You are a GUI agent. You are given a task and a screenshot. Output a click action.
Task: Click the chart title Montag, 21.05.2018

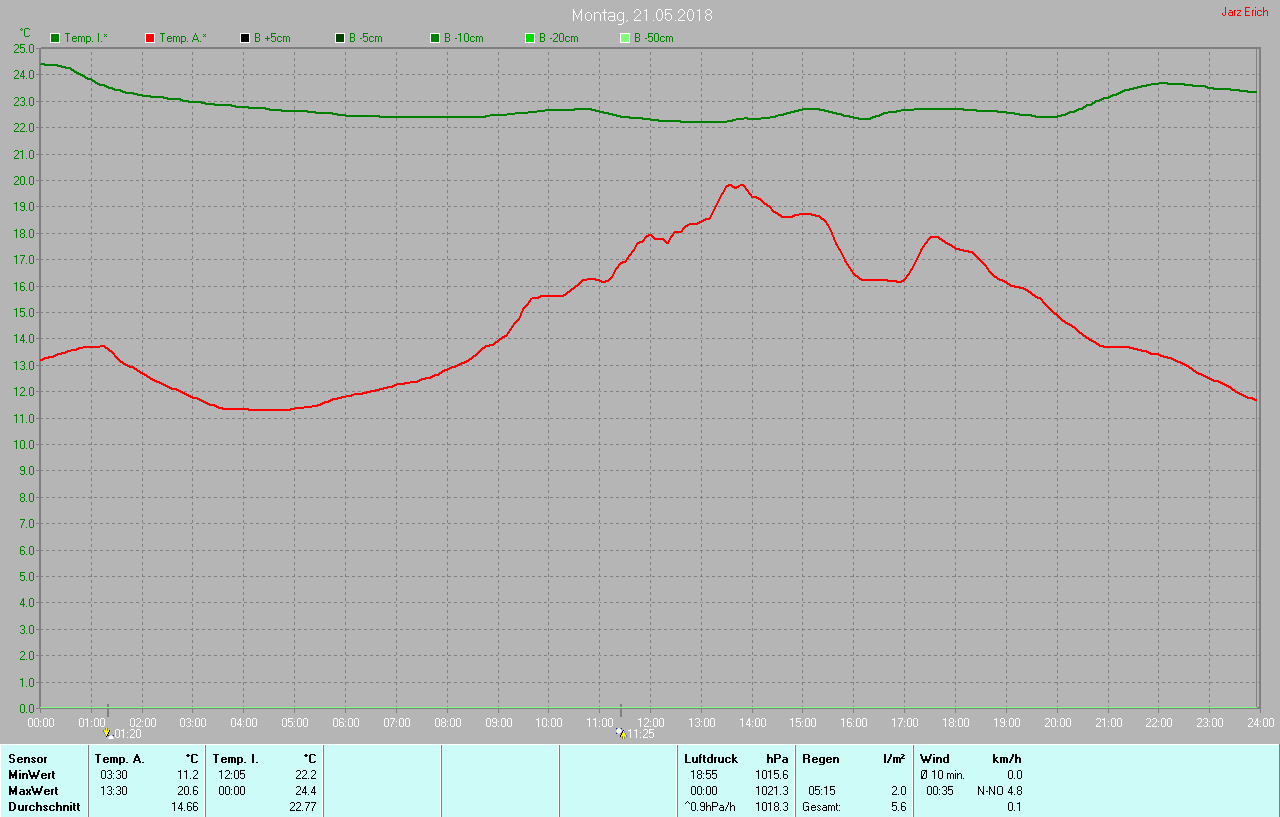pyautogui.click(x=642, y=16)
